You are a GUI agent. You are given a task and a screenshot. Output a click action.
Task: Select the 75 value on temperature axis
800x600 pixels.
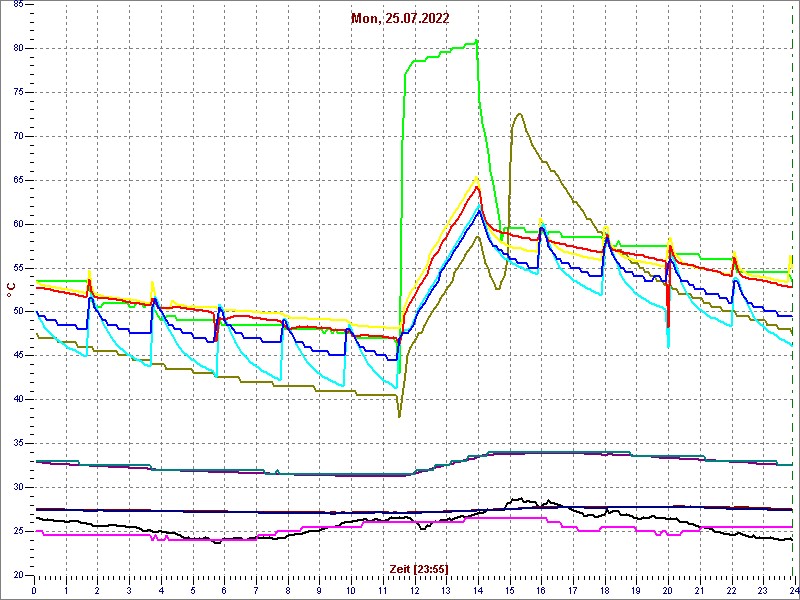[16, 92]
